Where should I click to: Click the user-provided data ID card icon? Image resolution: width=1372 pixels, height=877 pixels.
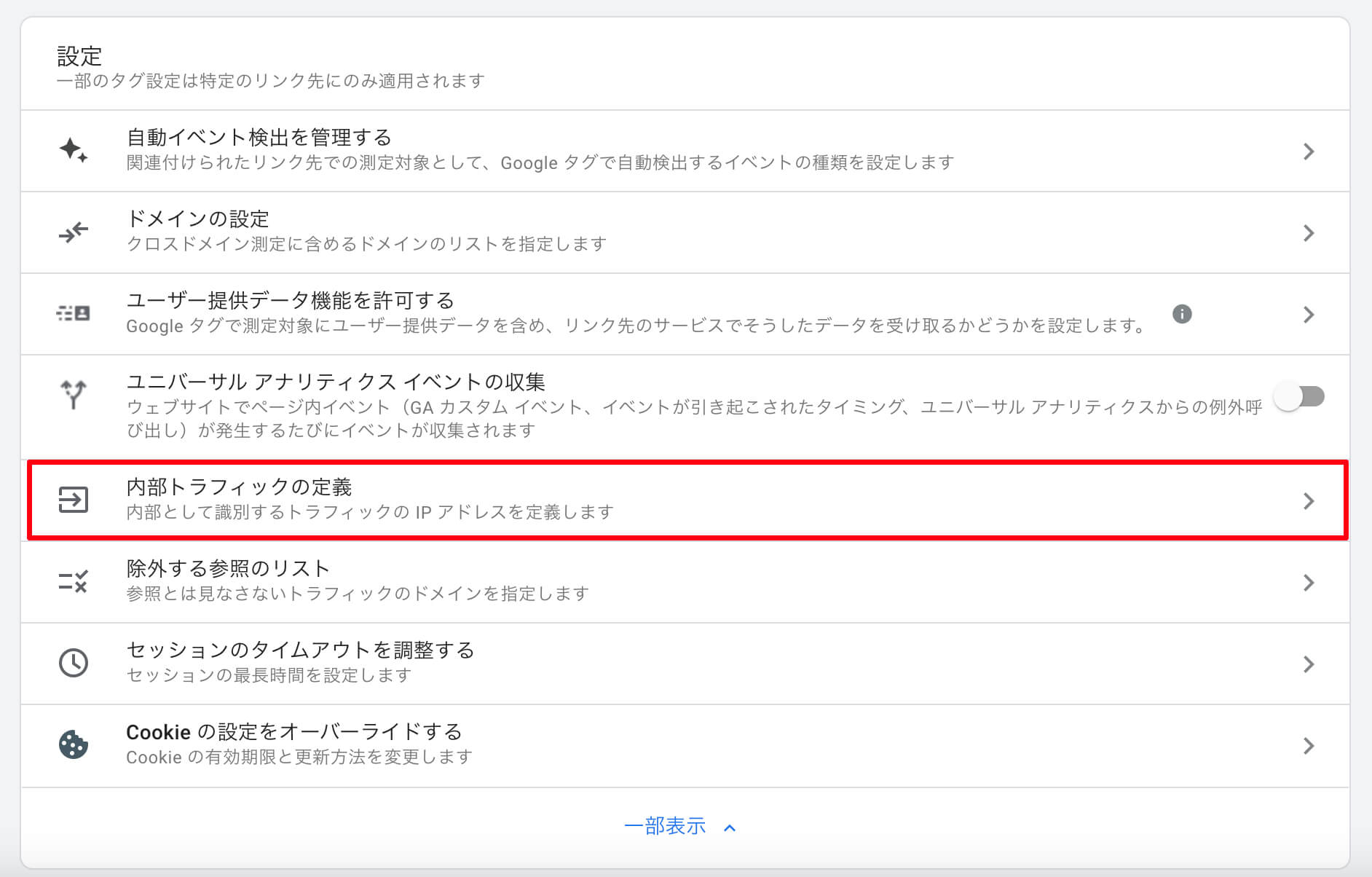(x=74, y=314)
